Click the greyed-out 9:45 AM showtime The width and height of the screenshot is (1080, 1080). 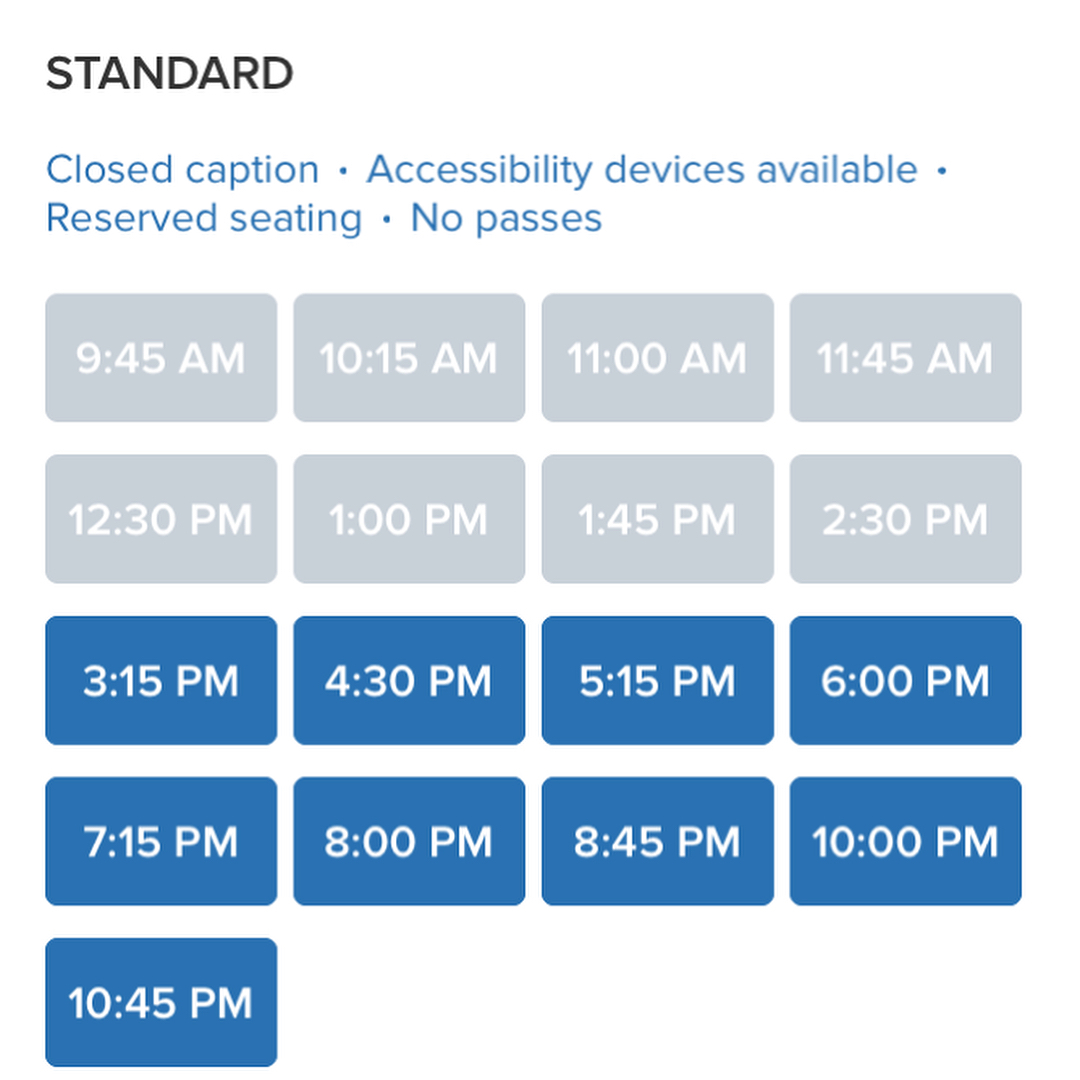(161, 358)
